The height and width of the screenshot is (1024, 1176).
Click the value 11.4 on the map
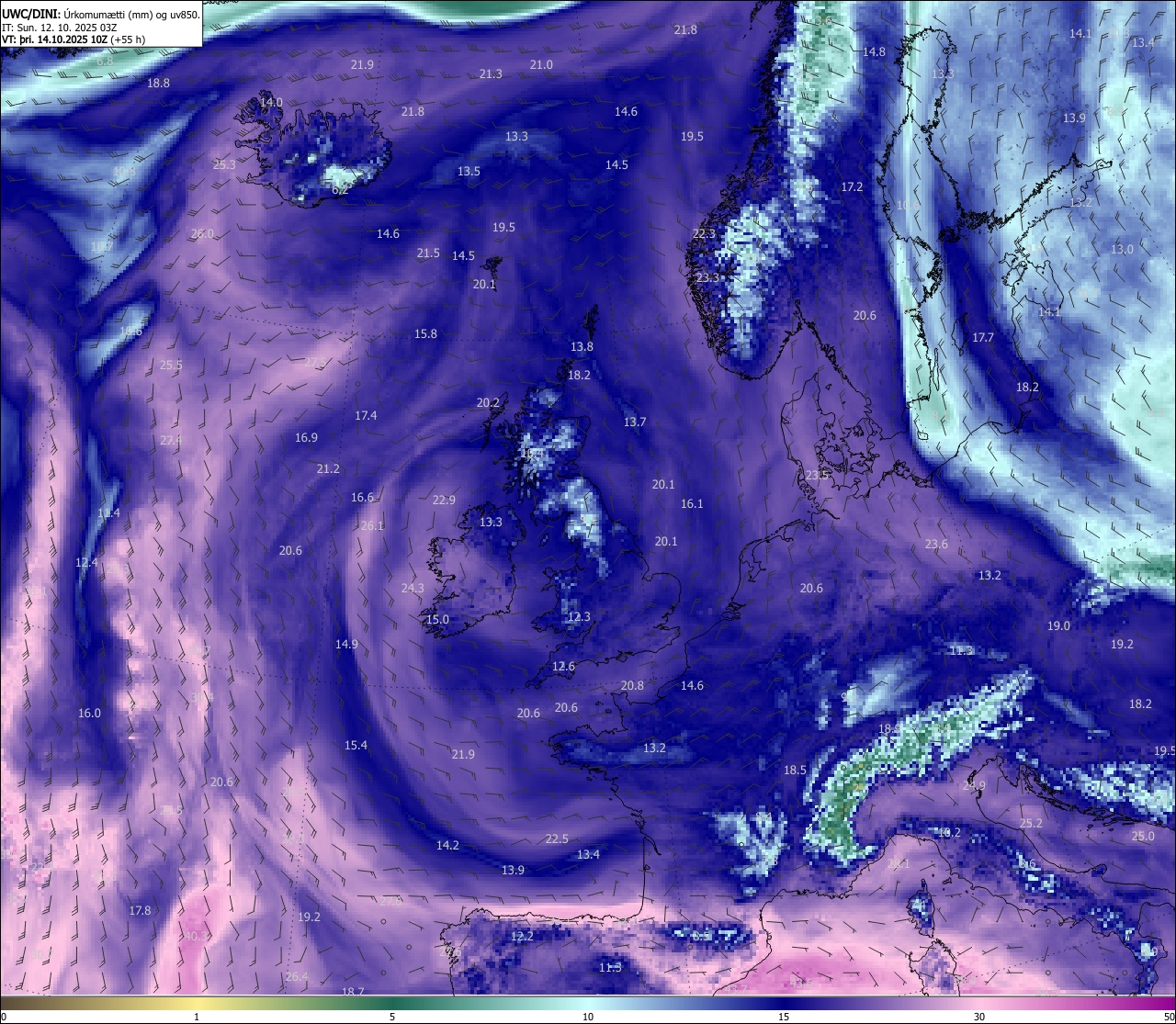(x=108, y=512)
